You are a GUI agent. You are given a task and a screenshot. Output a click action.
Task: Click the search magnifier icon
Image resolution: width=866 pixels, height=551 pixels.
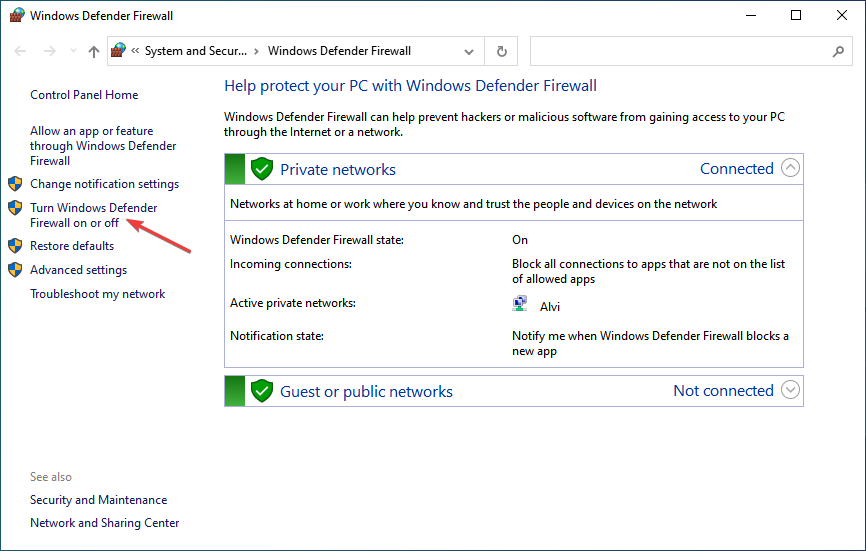point(838,51)
